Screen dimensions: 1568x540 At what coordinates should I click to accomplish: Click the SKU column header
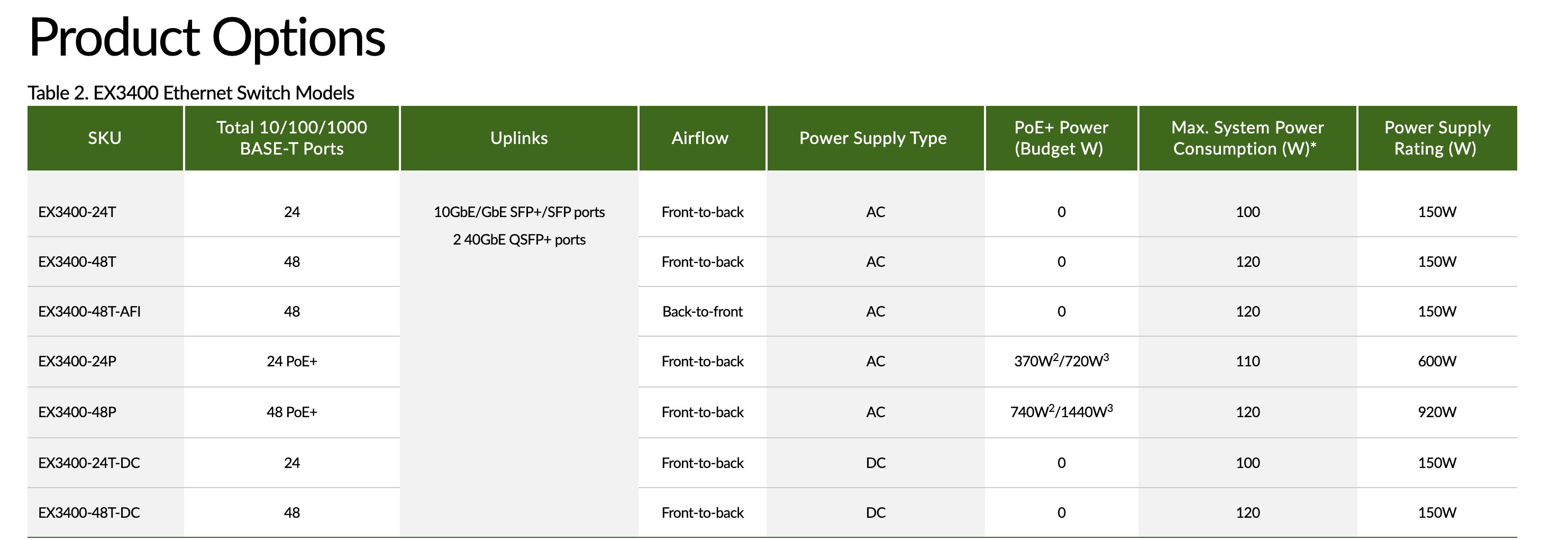point(105,138)
